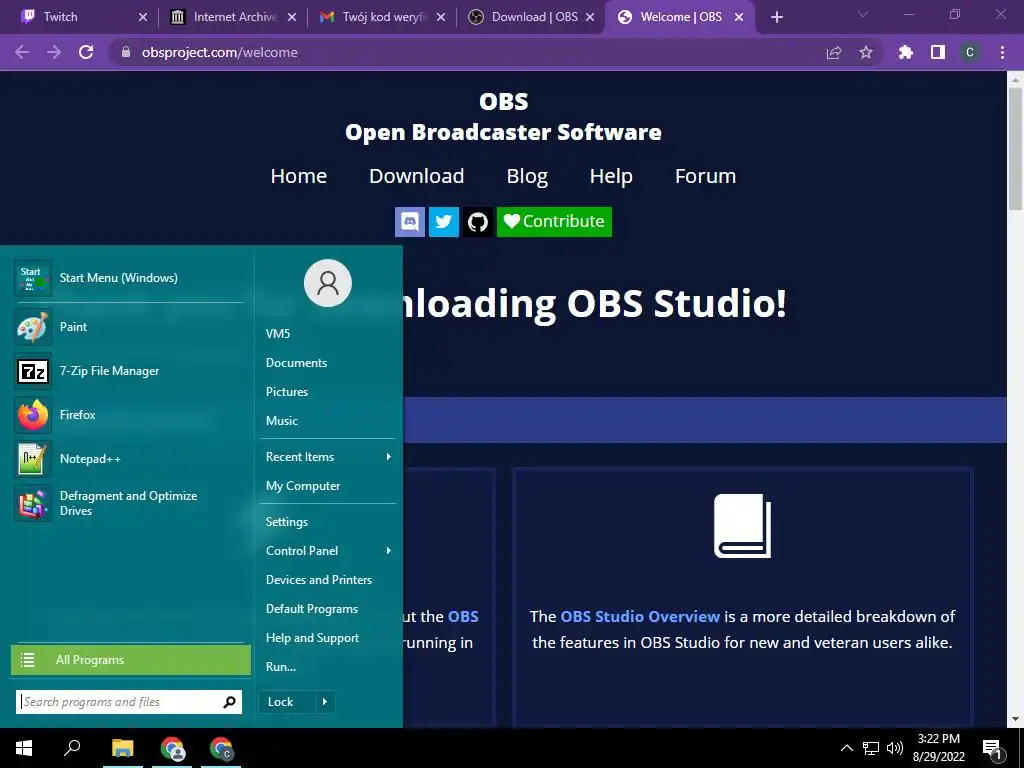Click the user account avatar

pyautogui.click(x=328, y=283)
